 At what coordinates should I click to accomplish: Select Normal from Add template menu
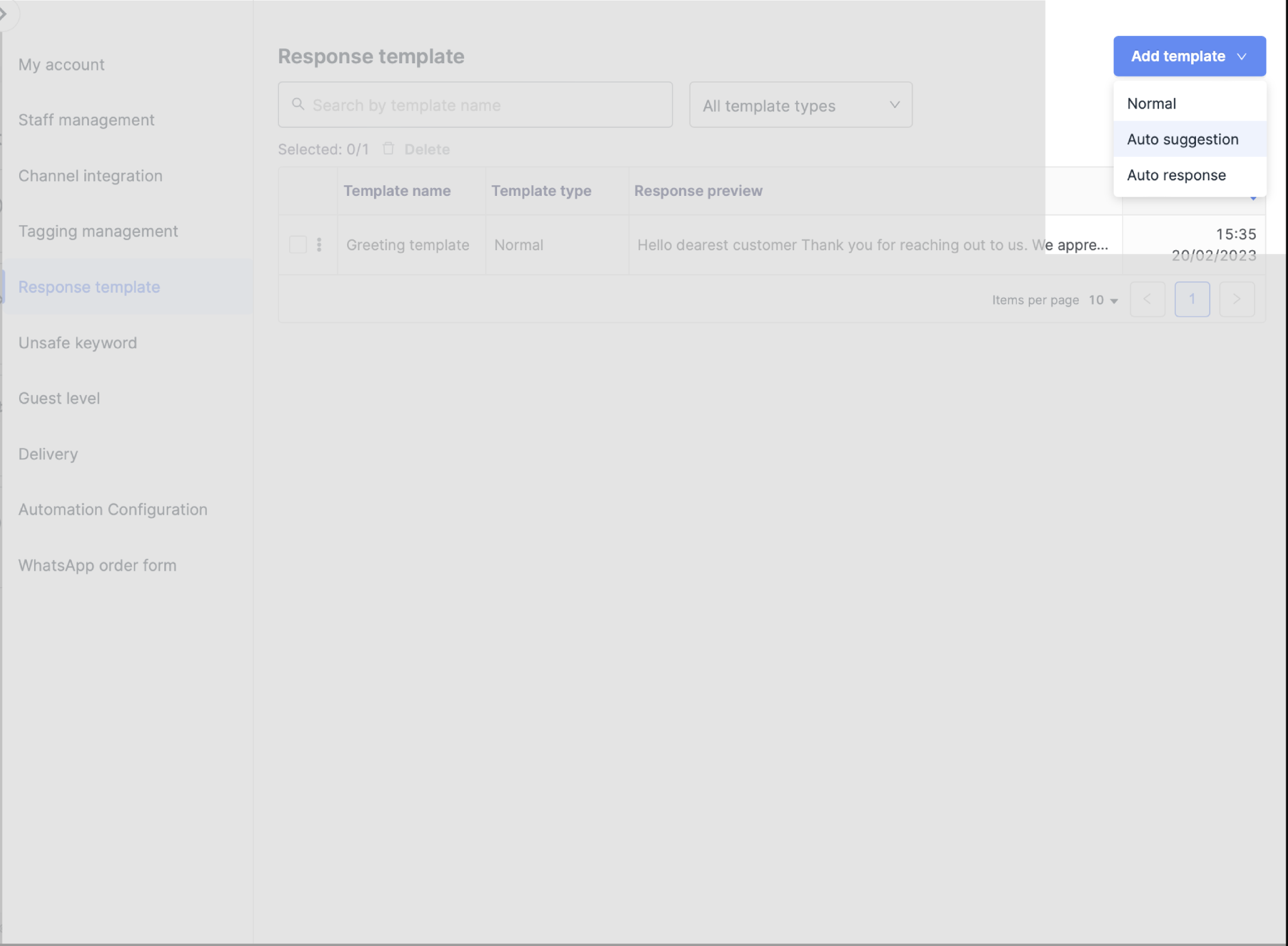pos(1152,104)
